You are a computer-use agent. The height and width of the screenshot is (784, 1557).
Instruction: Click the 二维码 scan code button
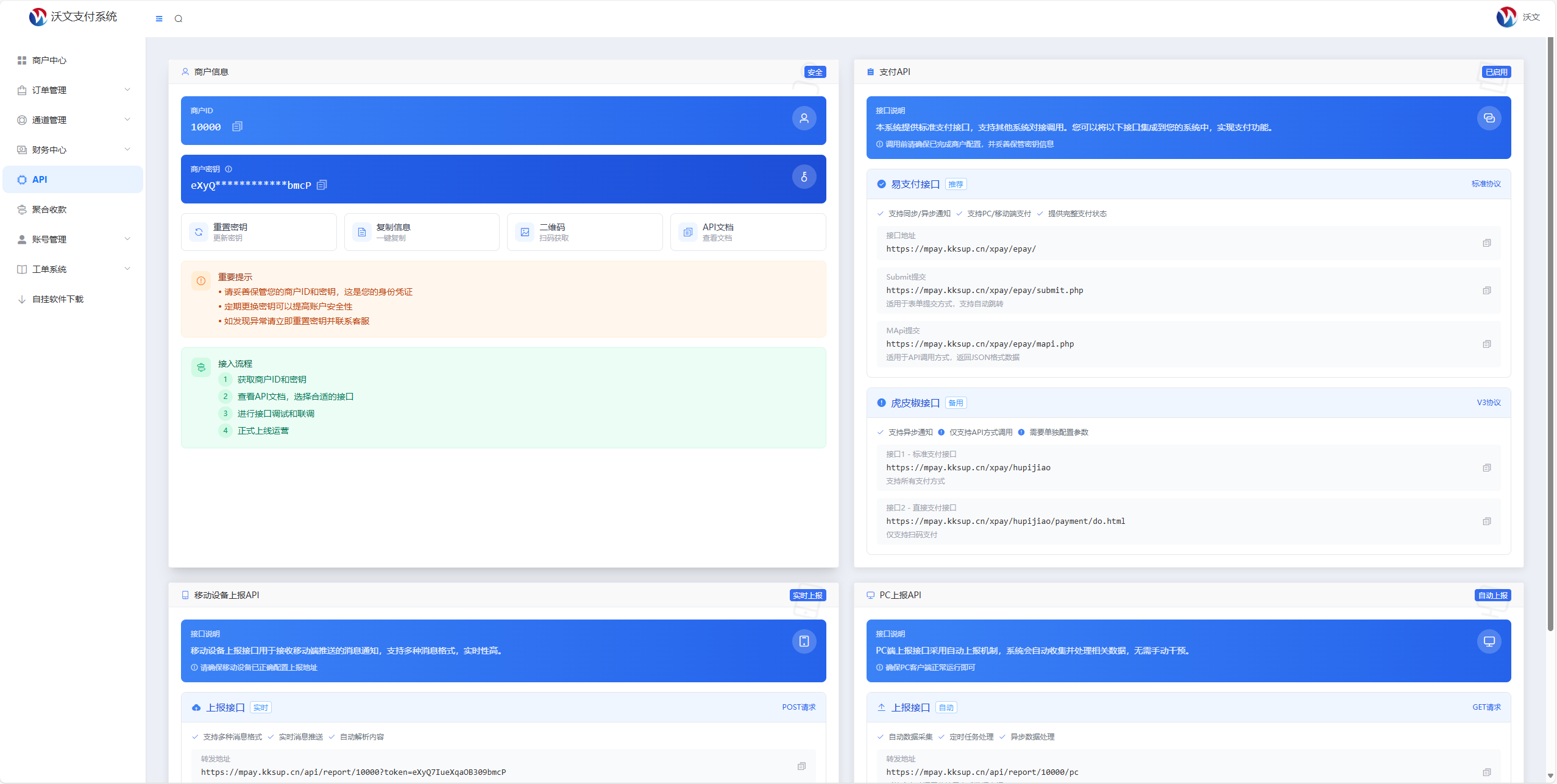point(584,232)
